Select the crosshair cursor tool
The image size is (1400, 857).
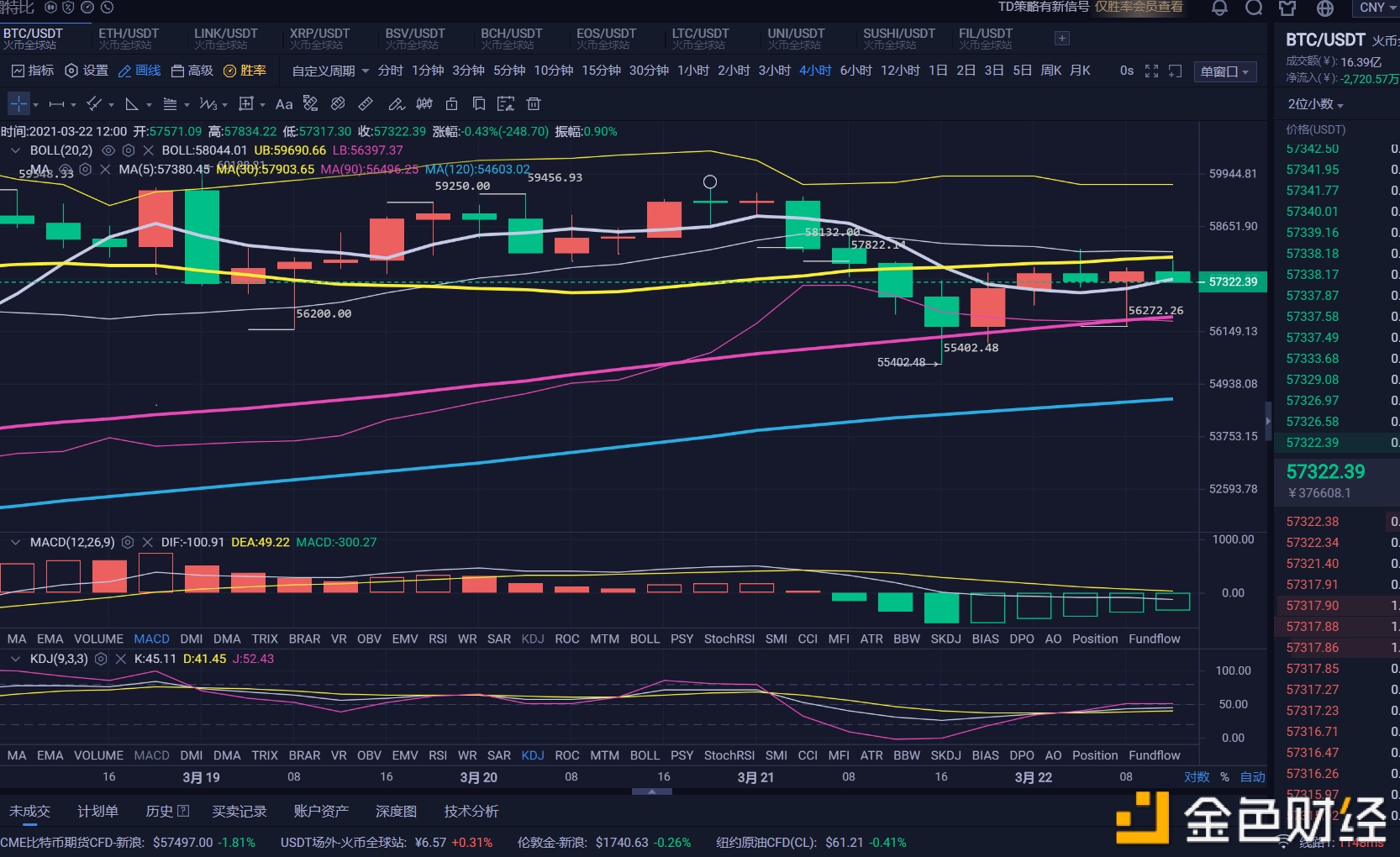17,103
